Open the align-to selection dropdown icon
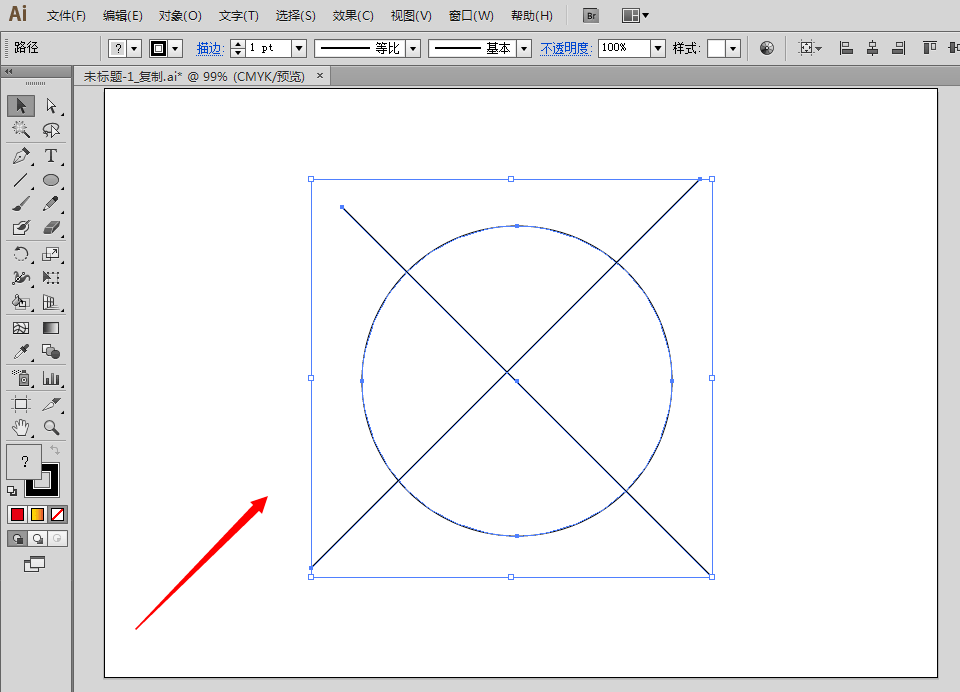This screenshot has width=960, height=692. 810,48
